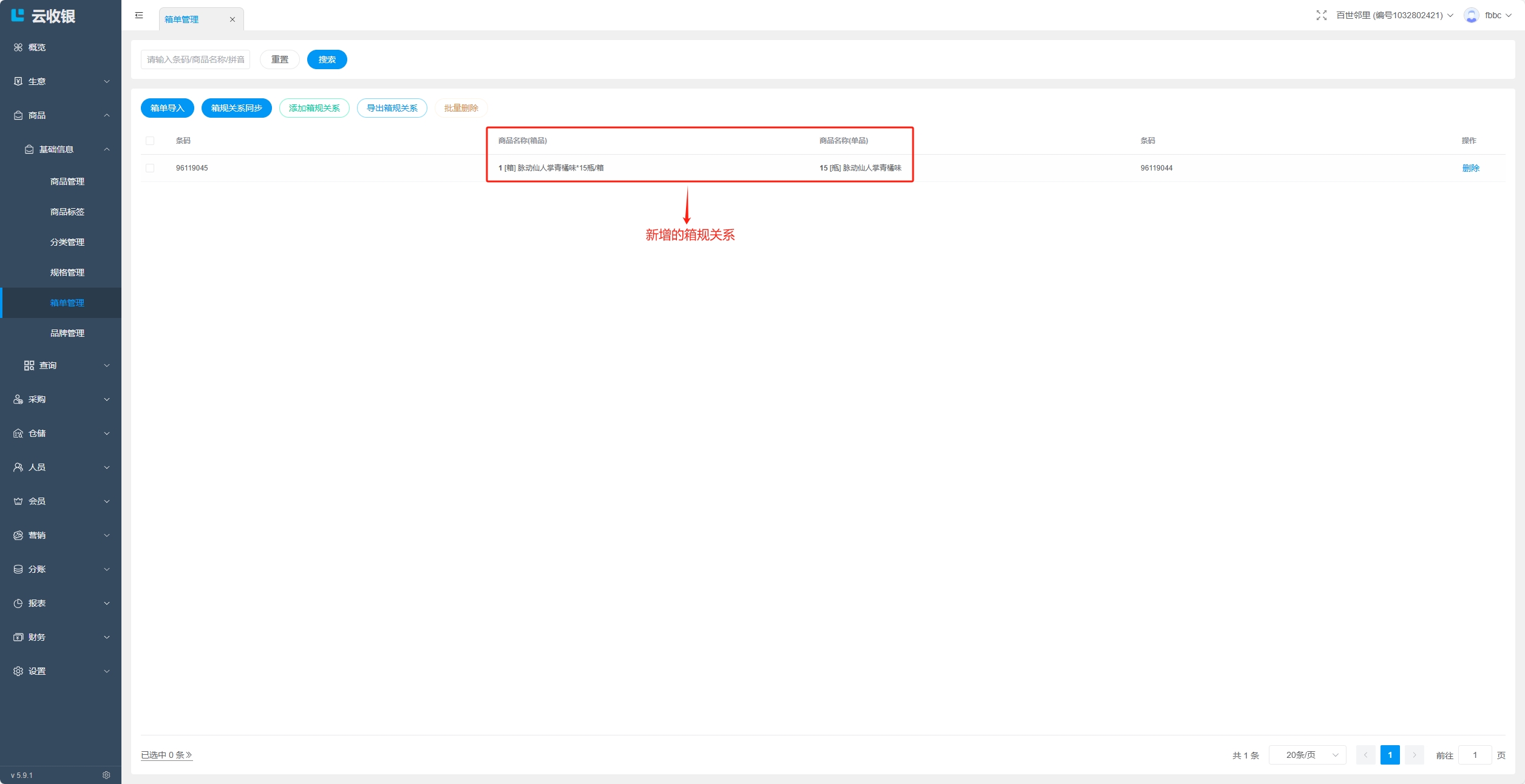1525x784 pixels.
Task: Toggle the select-all checkbox in table header
Action: tap(150, 141)
